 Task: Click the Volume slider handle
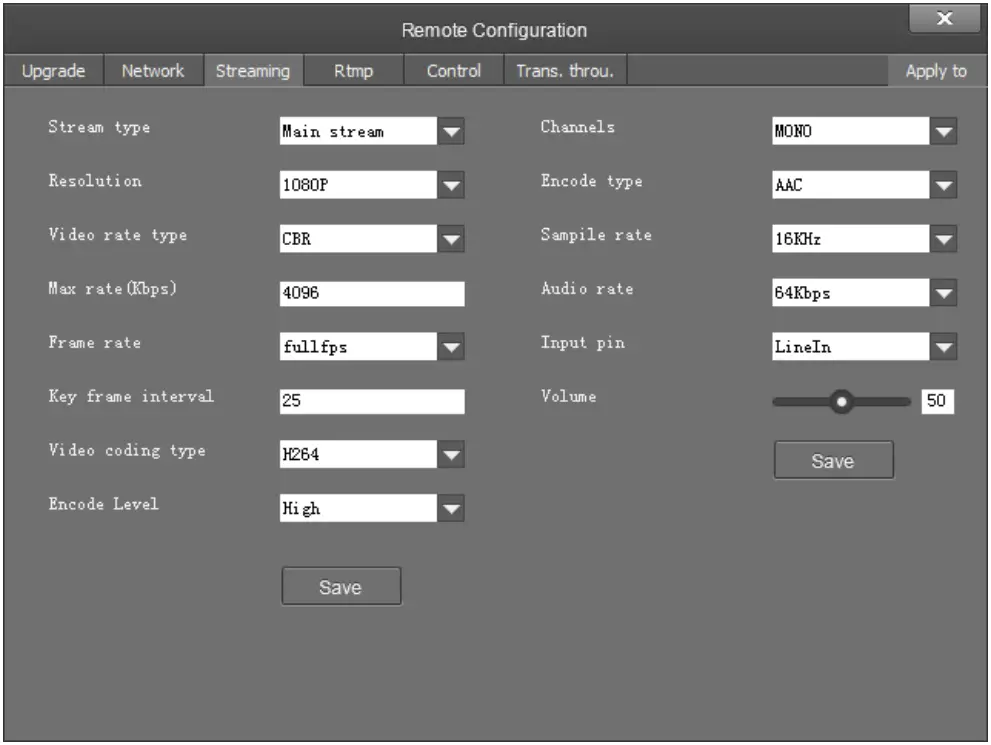coord(843,402)
